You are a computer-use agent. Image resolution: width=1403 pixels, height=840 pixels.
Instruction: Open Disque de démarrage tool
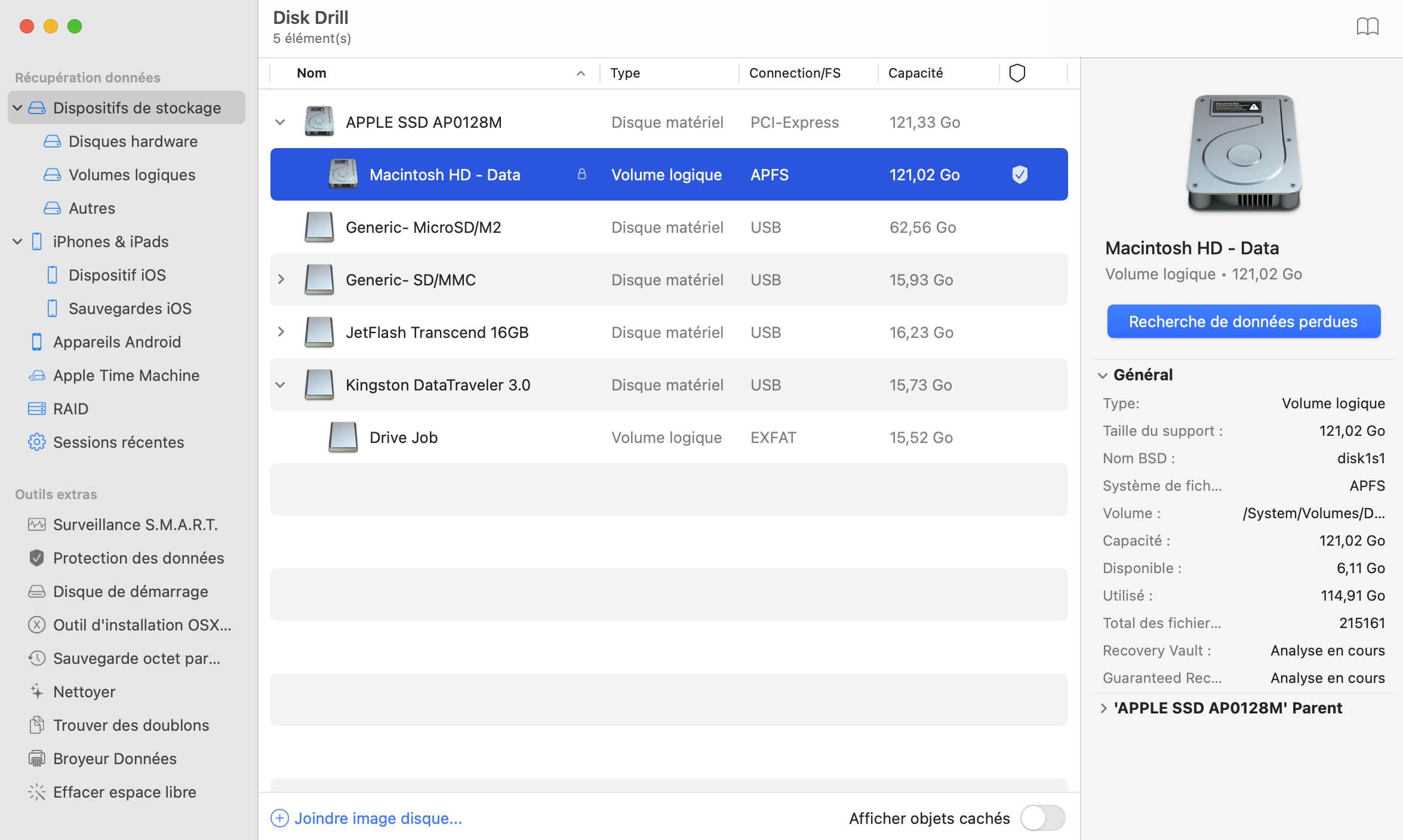point(118,591)
